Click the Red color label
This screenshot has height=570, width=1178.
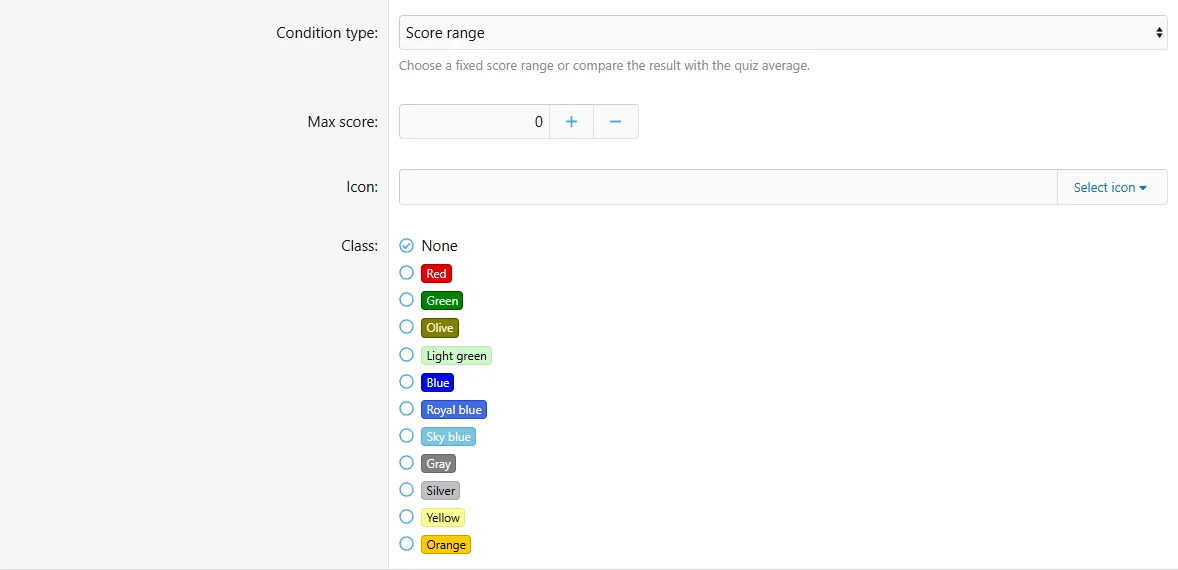436,274
